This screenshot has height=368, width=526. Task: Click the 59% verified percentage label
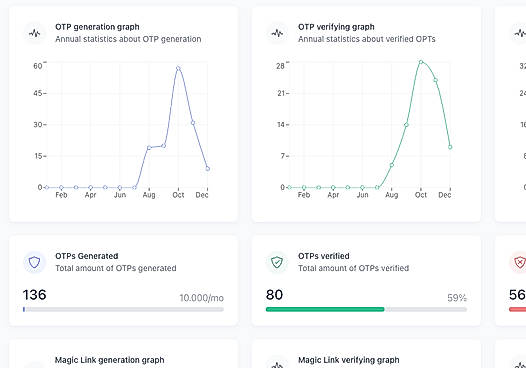point(457,298)
